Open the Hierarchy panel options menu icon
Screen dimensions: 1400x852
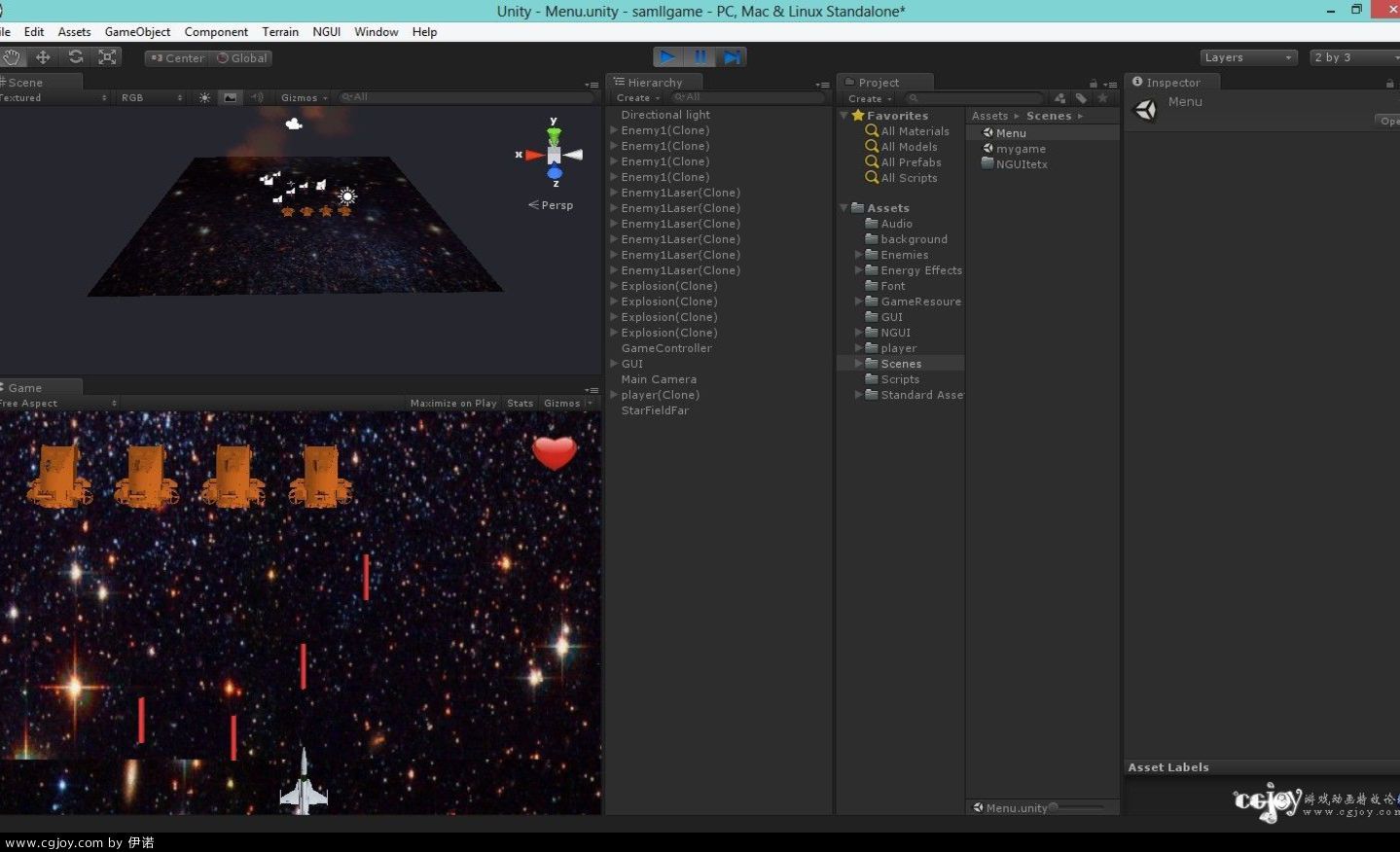point(822,85)
